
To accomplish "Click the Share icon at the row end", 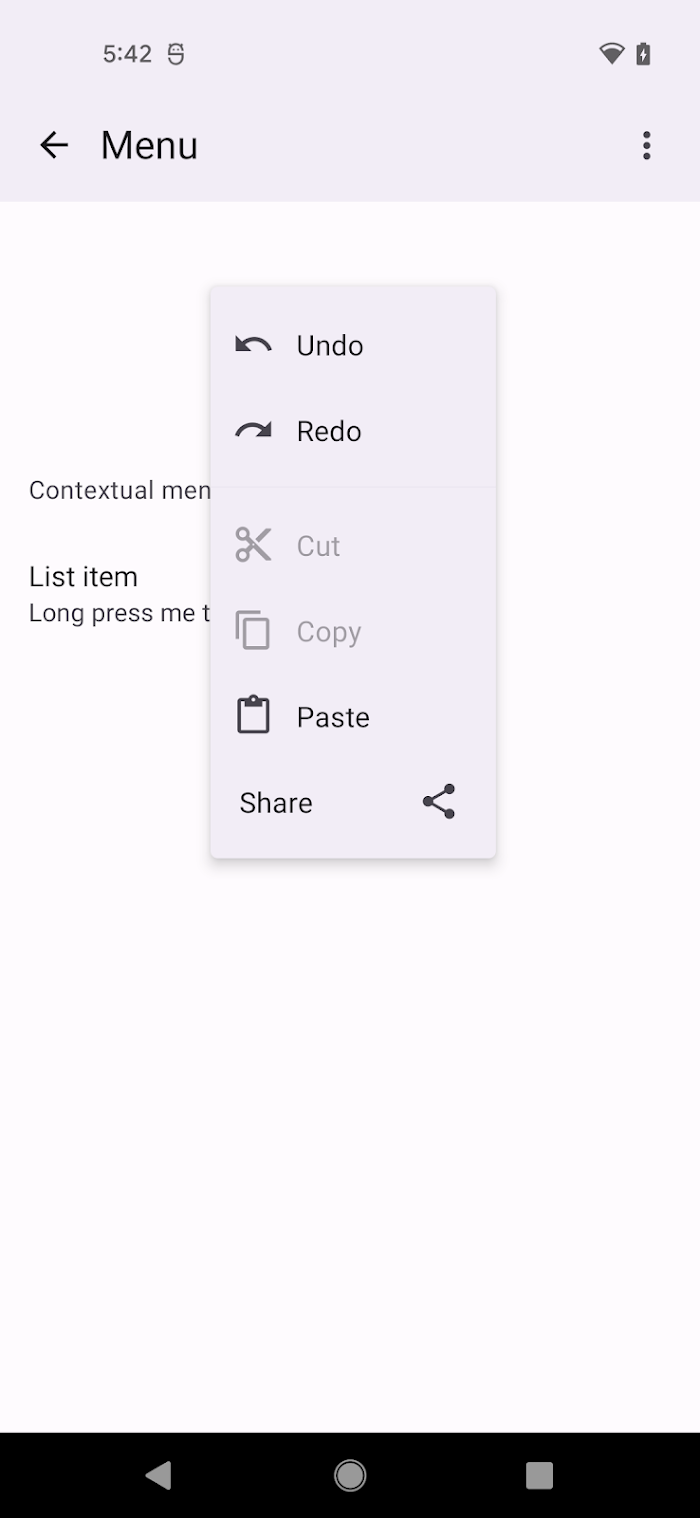I will tap(439, 802).
